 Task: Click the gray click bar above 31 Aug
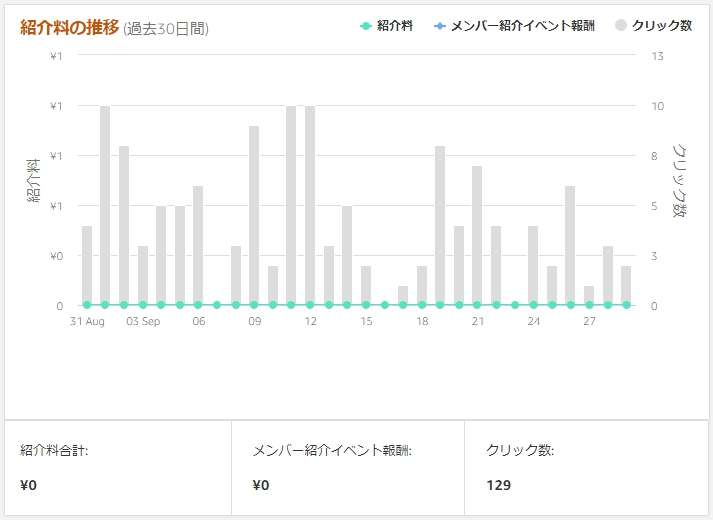[x=87, y=265]
